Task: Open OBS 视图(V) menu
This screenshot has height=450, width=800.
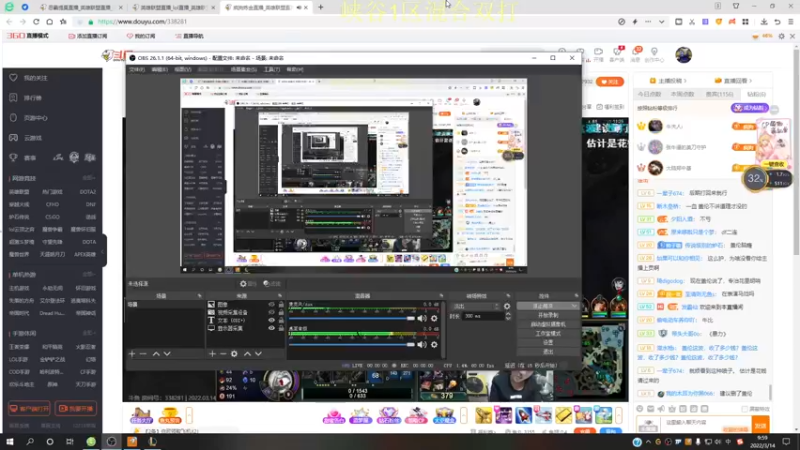Action: pos(183,69)
